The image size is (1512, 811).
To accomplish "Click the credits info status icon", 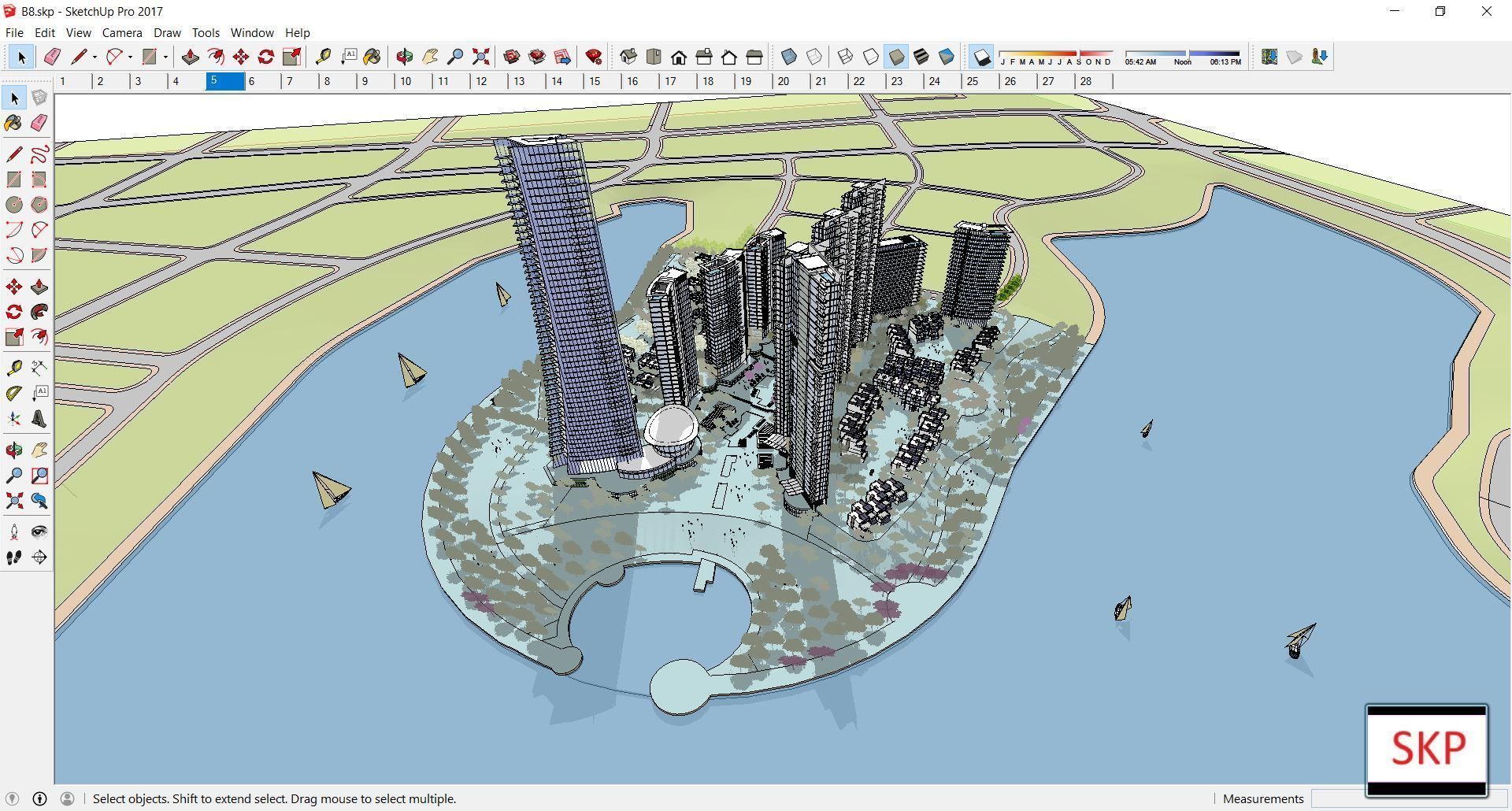I will [40, 798].
